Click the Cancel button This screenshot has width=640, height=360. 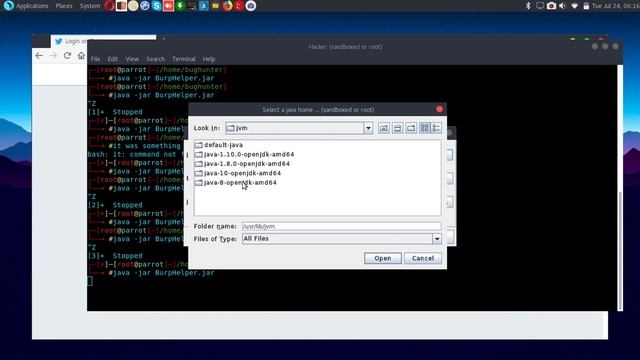[423, 258]
